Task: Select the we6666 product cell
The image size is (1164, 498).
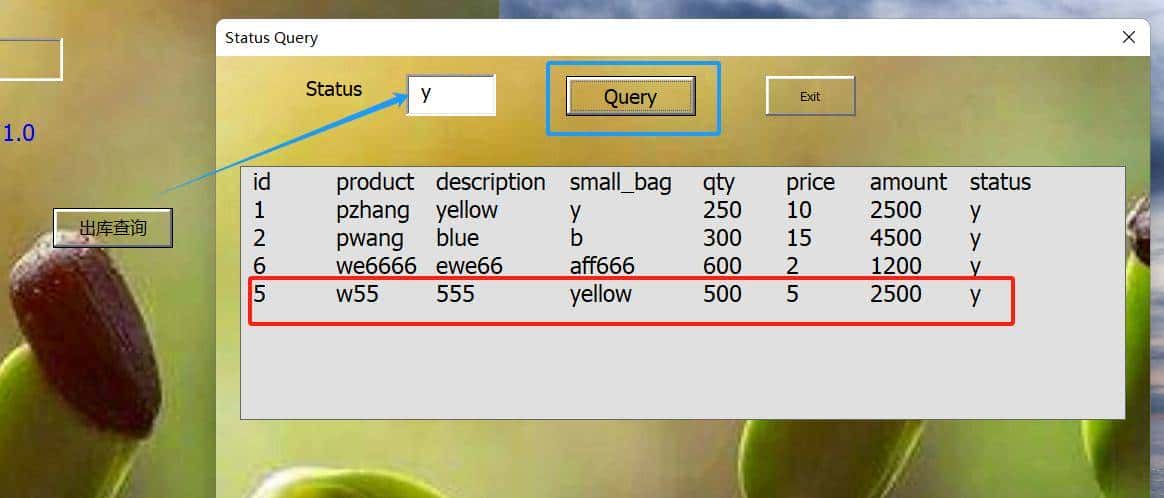Action: pyautogui.click(x=376, y=266)
